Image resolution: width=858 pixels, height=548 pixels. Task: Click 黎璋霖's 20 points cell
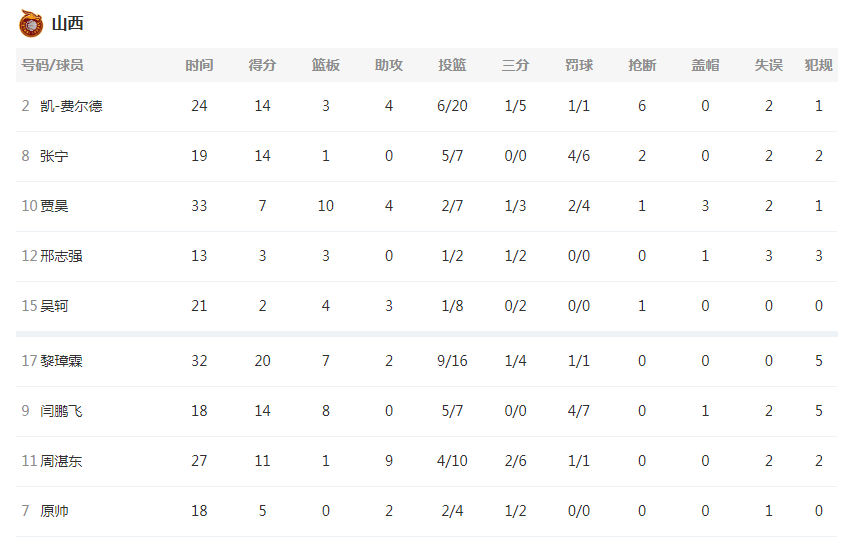click(262, 361)
